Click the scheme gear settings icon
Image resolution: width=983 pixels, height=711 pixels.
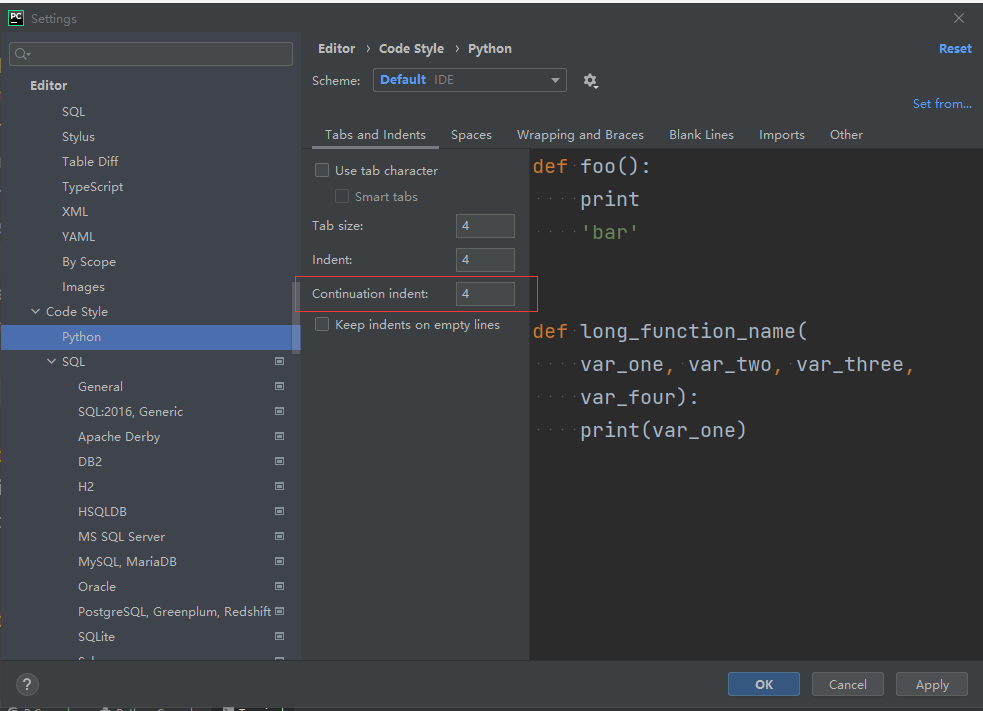591,80
